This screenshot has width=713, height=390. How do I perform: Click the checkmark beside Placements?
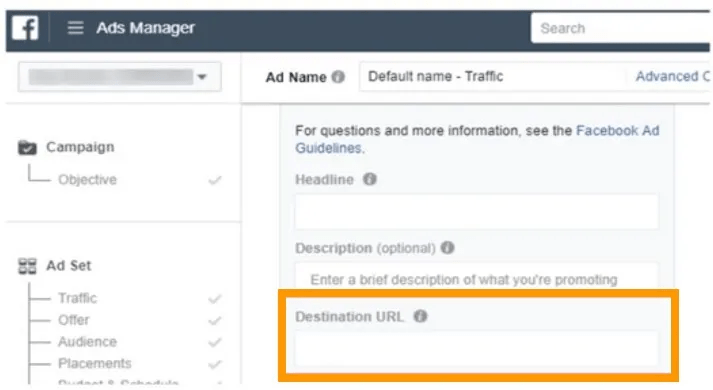point(215,364)
